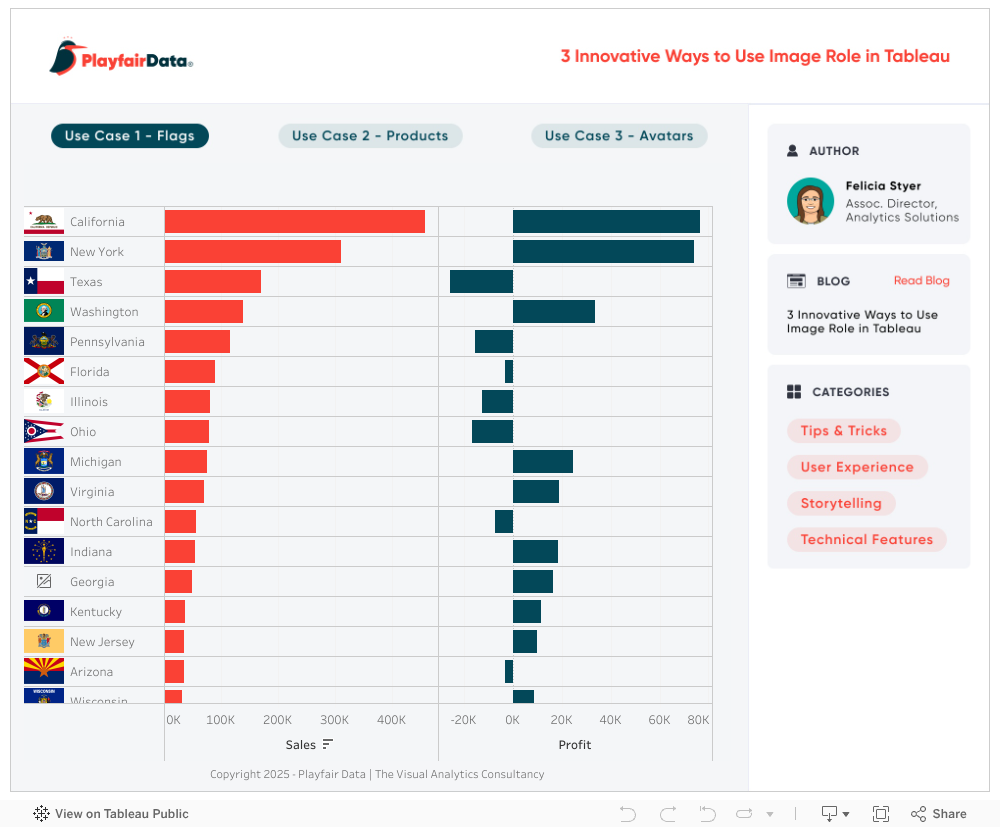Viewport: 1000px width, 827px height.
Task: Expand the refresh options dropdown arrow
Action: (x=769, y=815)
